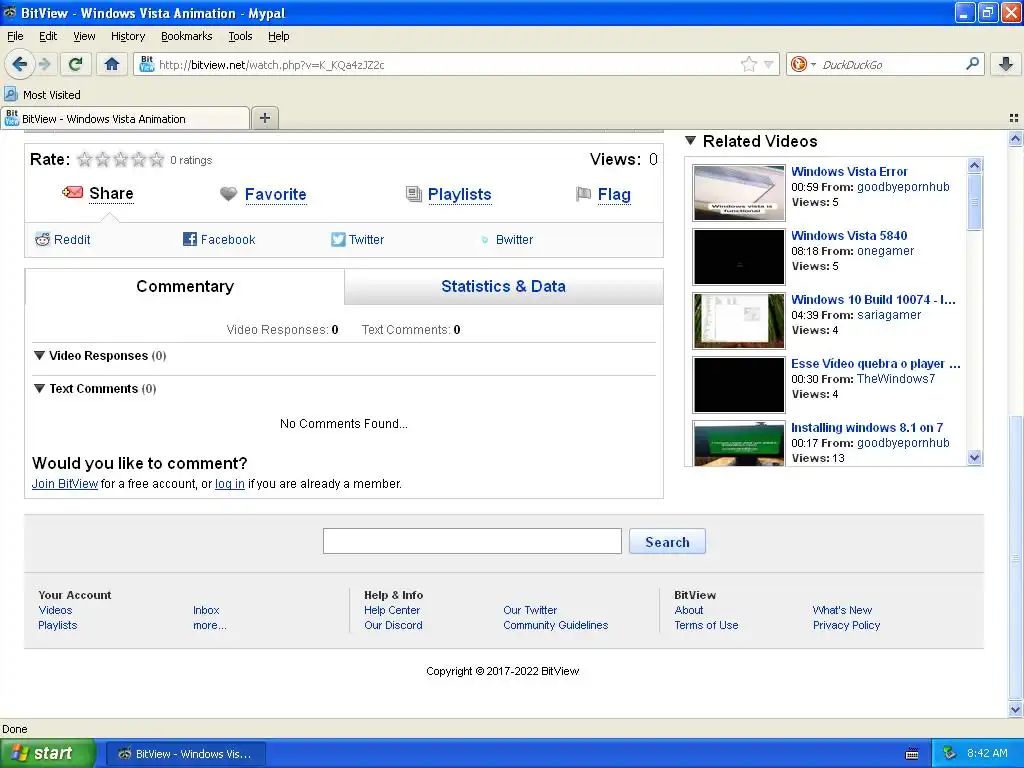Open the URL history dropdown arrow
This screenshot has width=1024, height=768.
769,64
